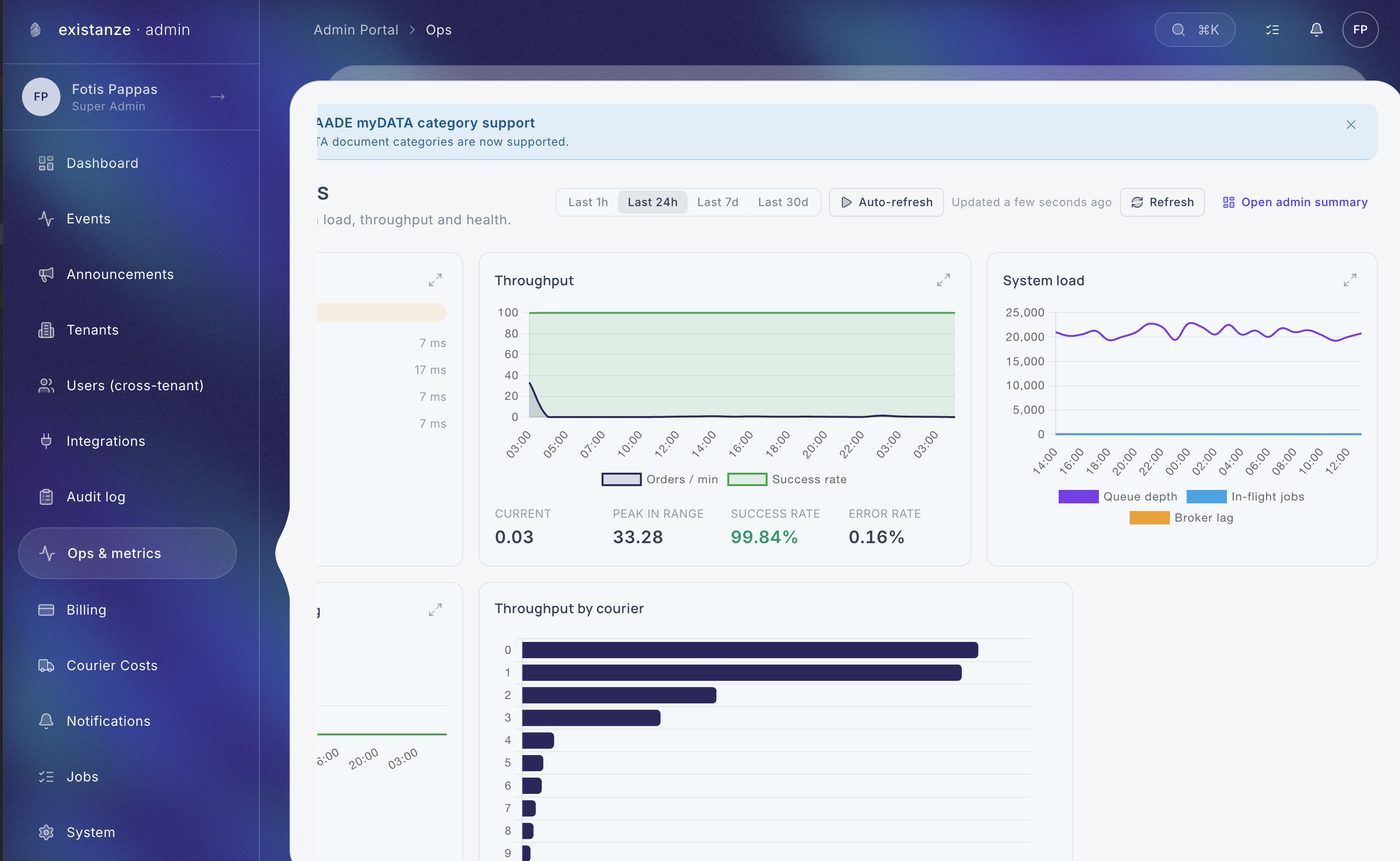Click the Billing card icon
This screenshot has width=1400, height=861.
click(x=46, y=610)
